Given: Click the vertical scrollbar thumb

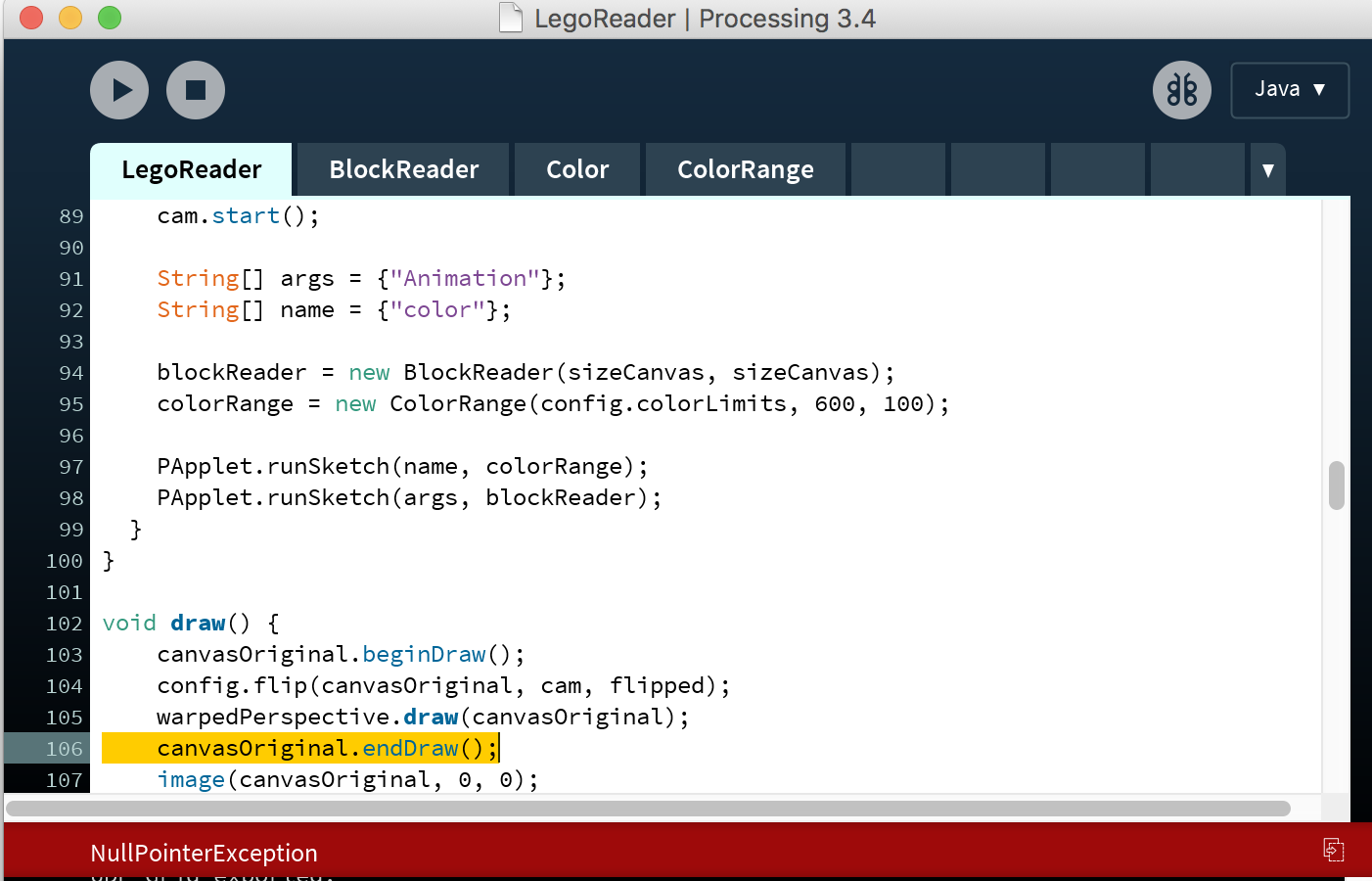Looking at the screenshot, I should coord(1337,486).
